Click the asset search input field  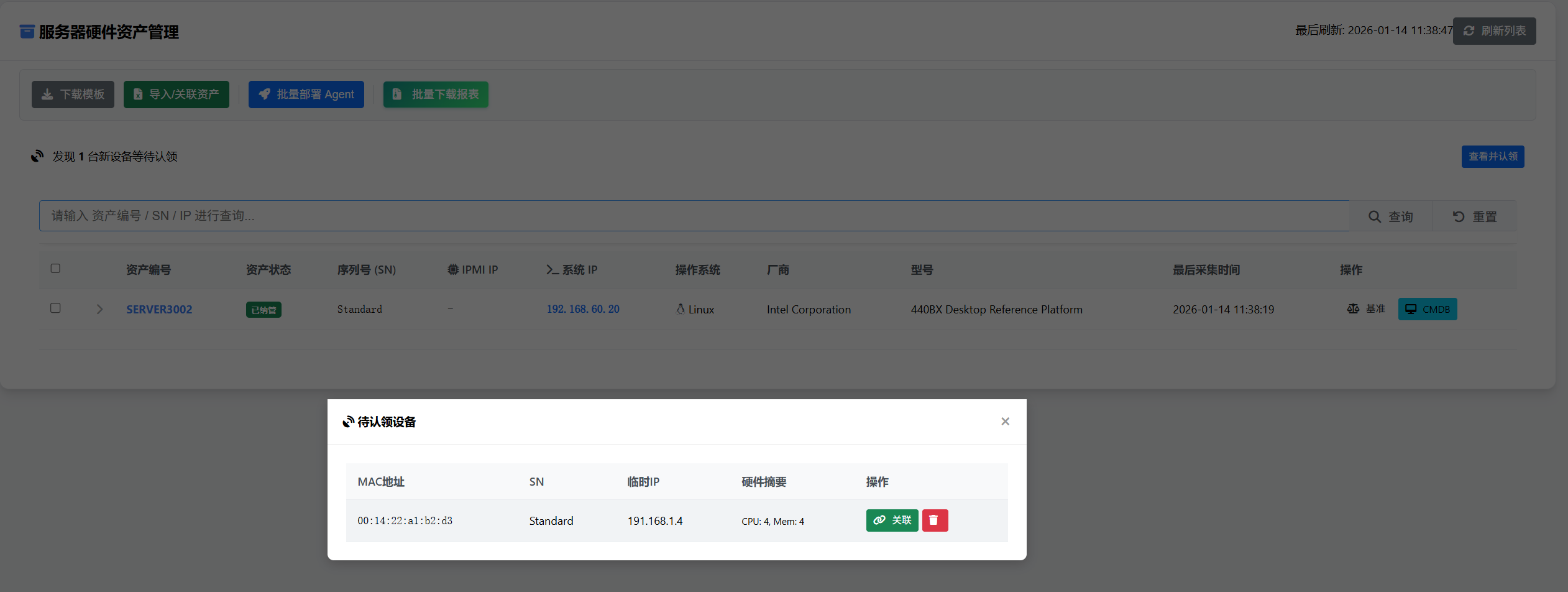pos(621,216)
